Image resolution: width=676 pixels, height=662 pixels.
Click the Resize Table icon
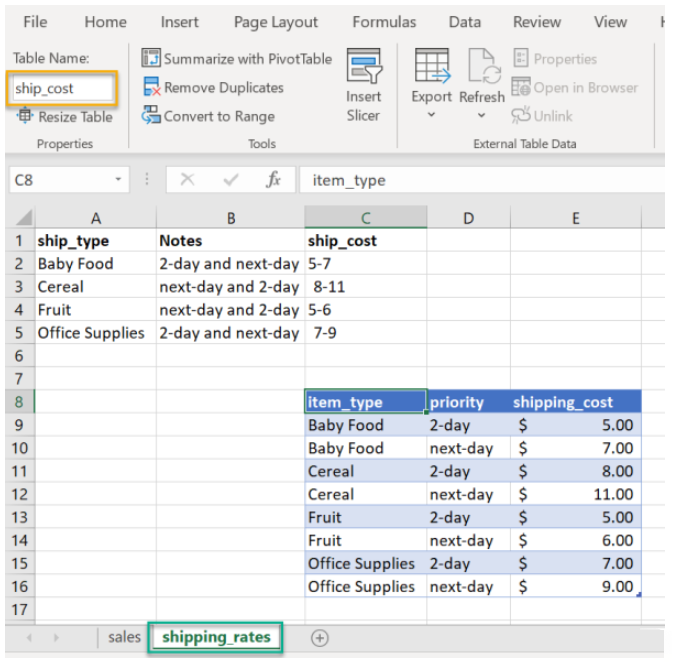coord(25,116)
